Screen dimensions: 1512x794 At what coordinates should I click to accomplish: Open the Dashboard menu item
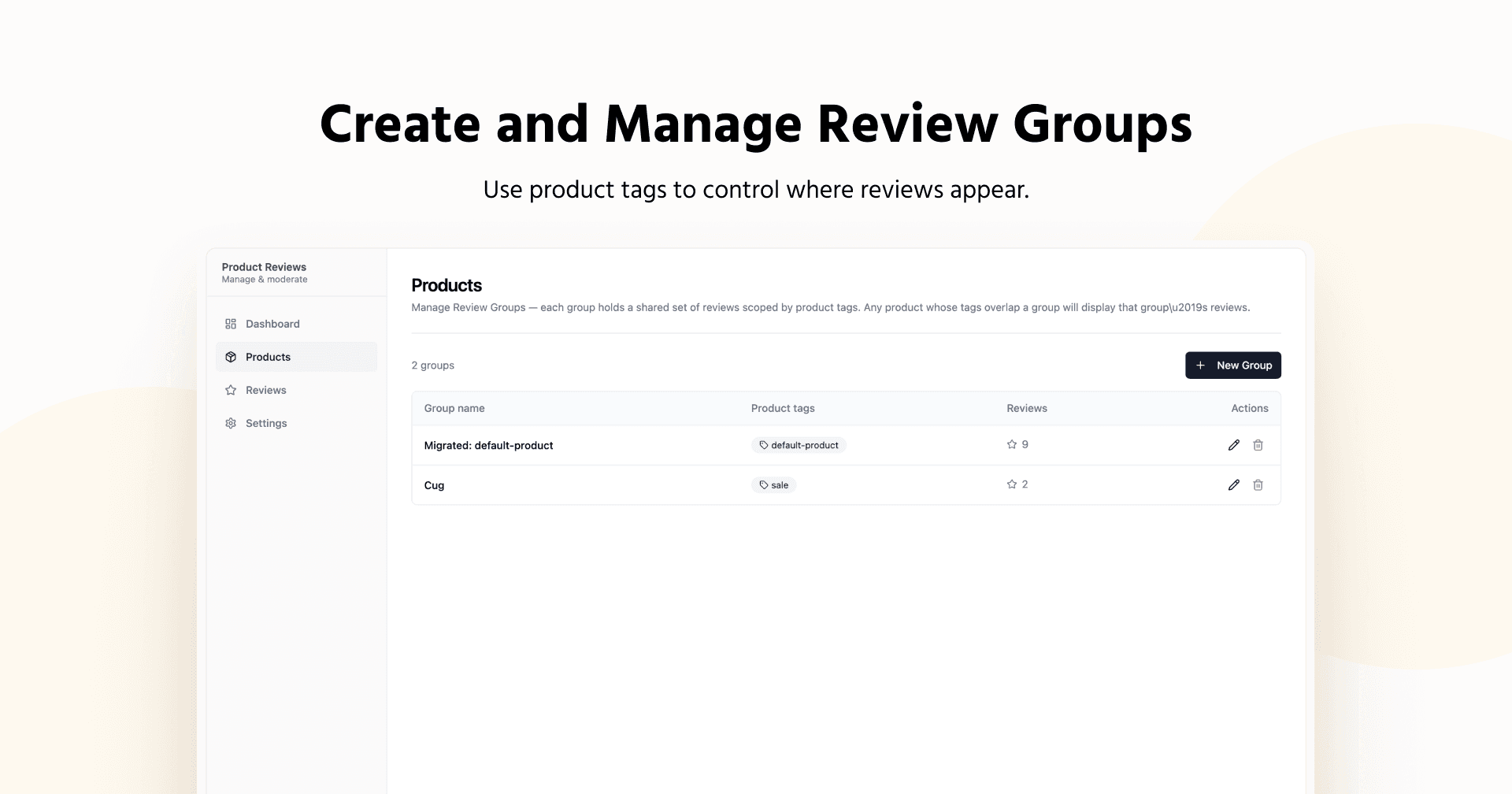tap(296, 324)
